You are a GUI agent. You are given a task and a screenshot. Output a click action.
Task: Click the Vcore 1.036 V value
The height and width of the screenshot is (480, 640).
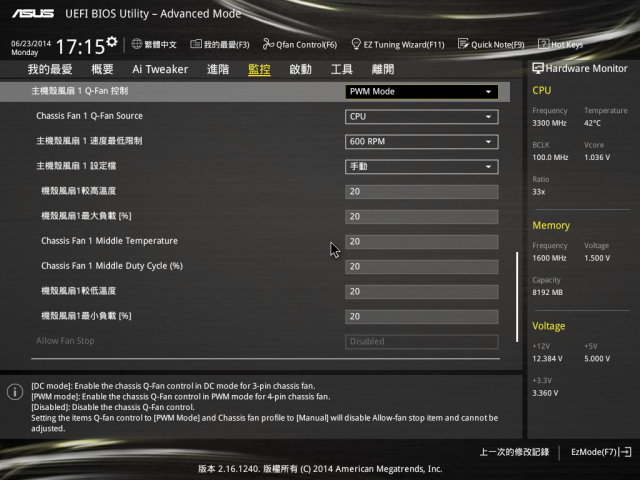point(597,157)
